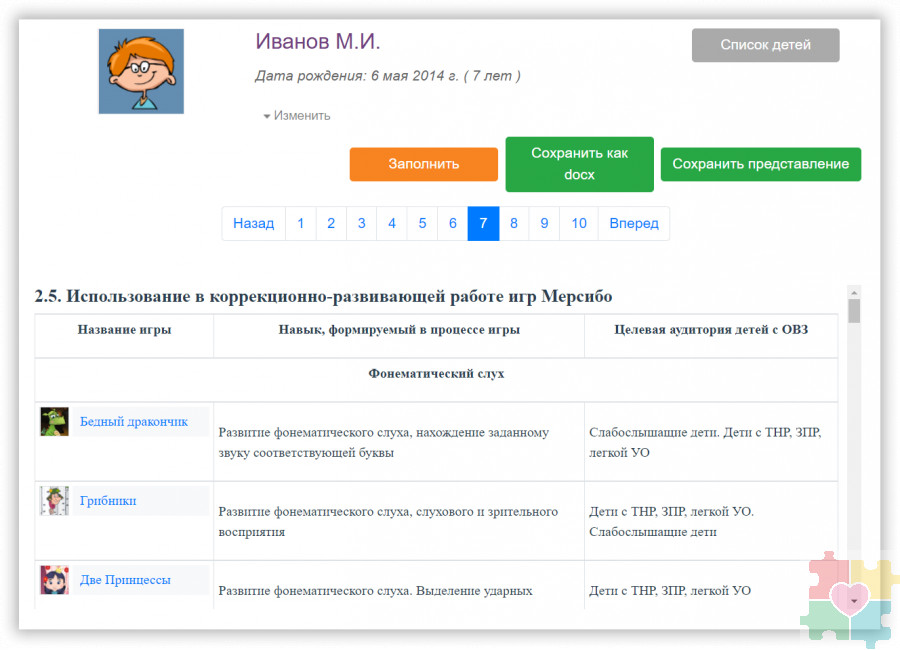Go to page 4

(392, 223)
